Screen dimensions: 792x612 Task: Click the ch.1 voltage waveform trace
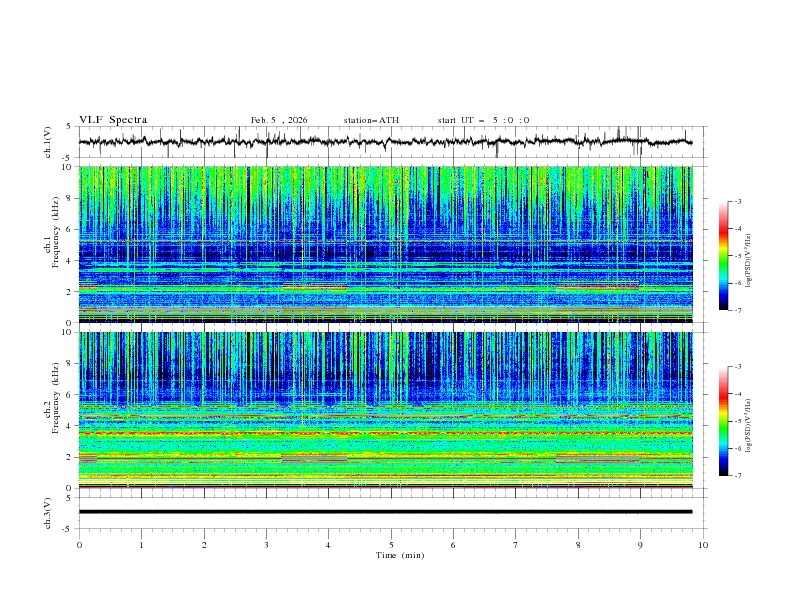coord(385,142)
